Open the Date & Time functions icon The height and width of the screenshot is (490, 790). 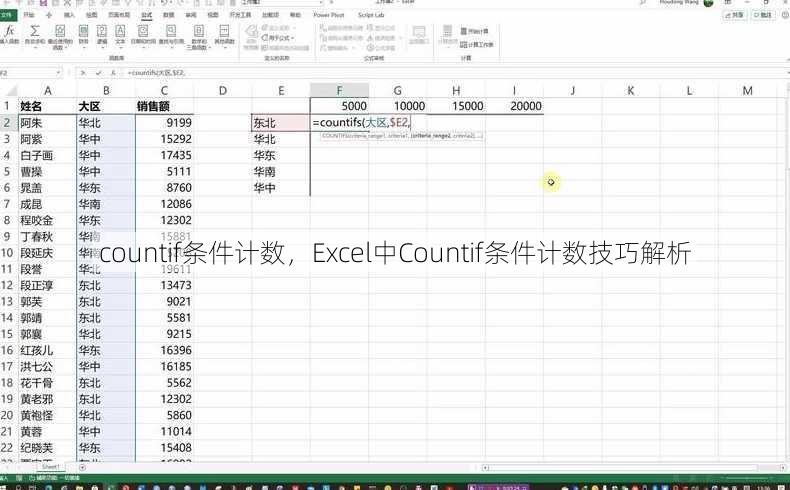point(143,33)
